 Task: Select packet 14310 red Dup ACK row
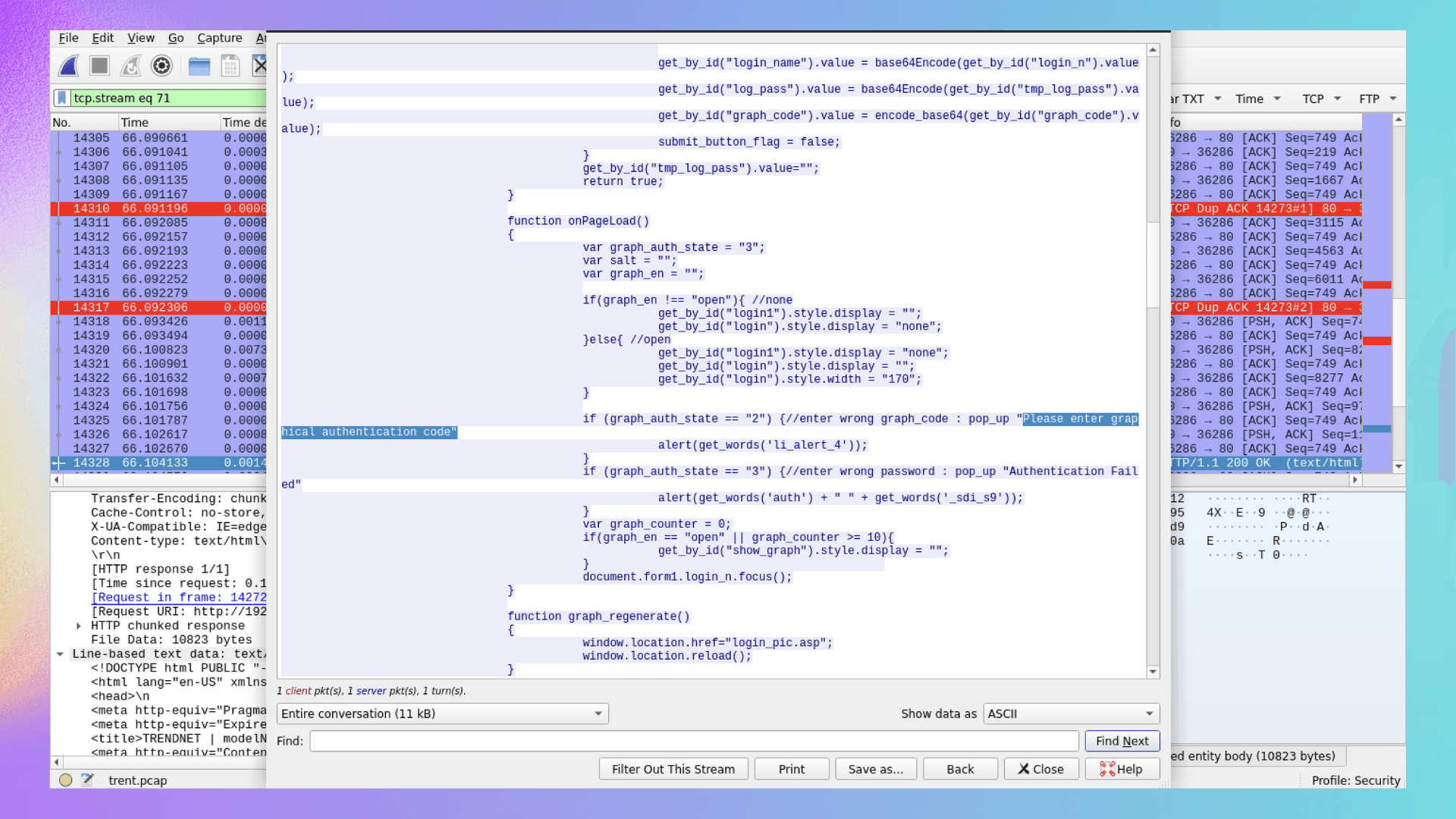(158, 209)
